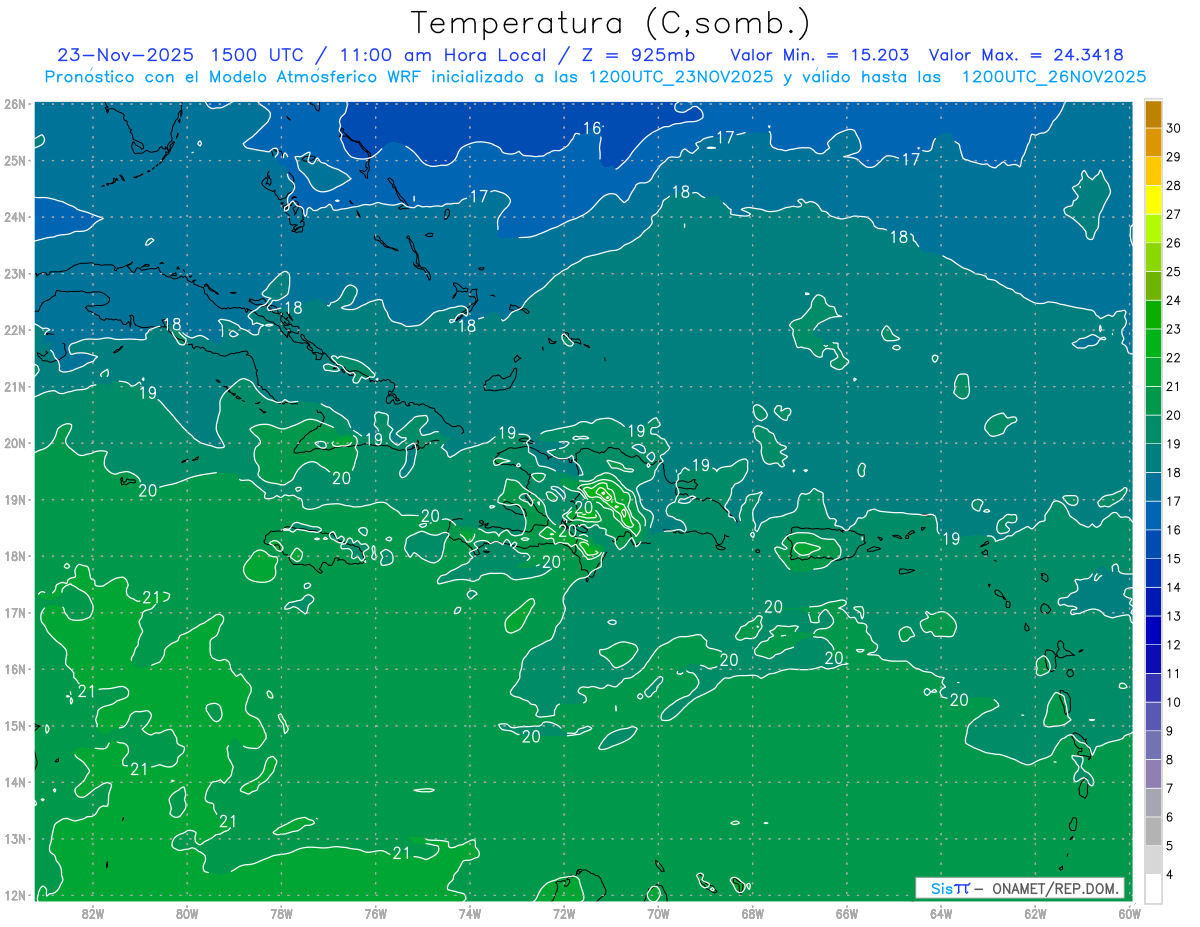Click the "20N" latitude axis label

tap(15, 443)
